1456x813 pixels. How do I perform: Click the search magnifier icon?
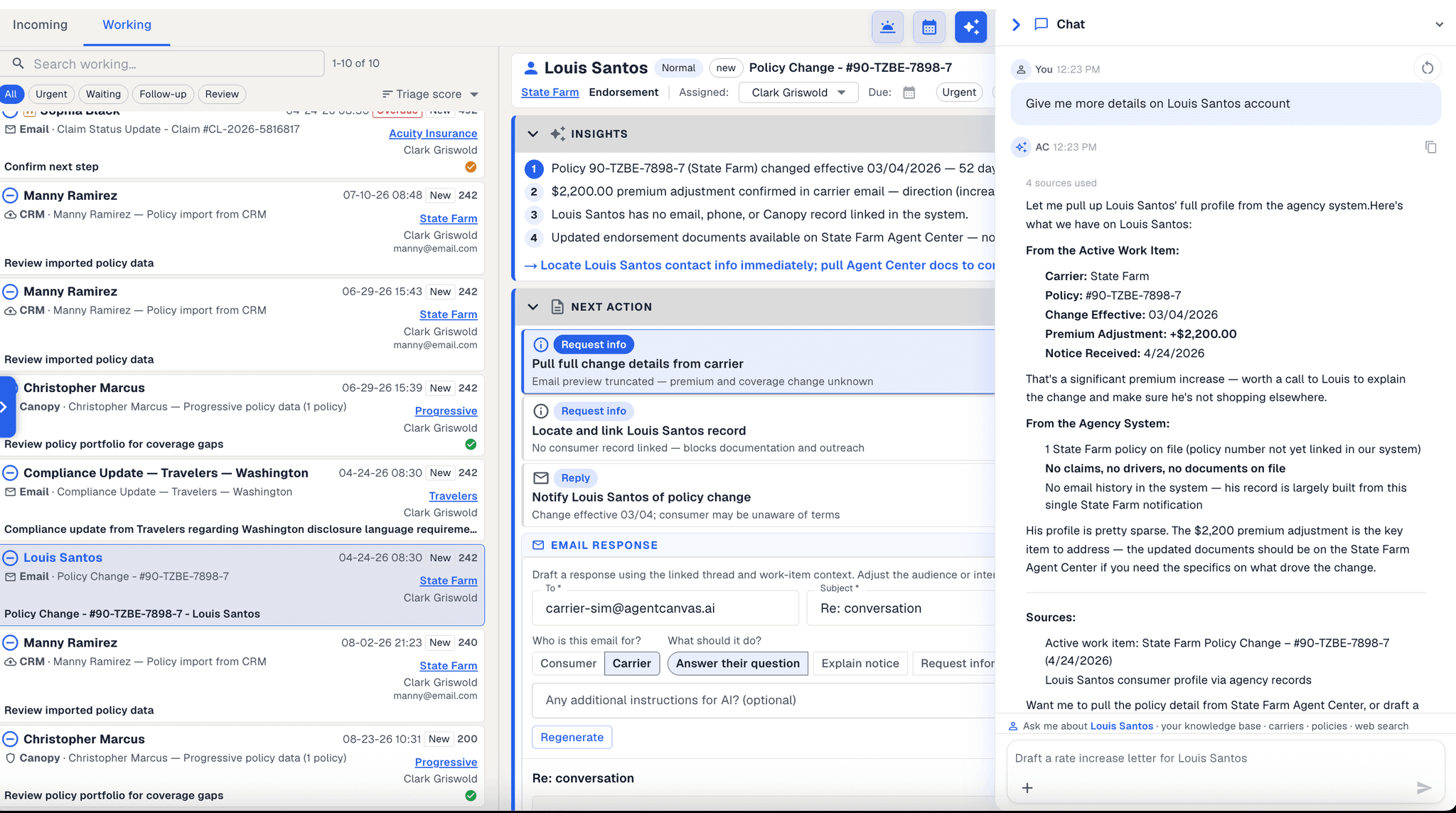click(x=18, y=63)
